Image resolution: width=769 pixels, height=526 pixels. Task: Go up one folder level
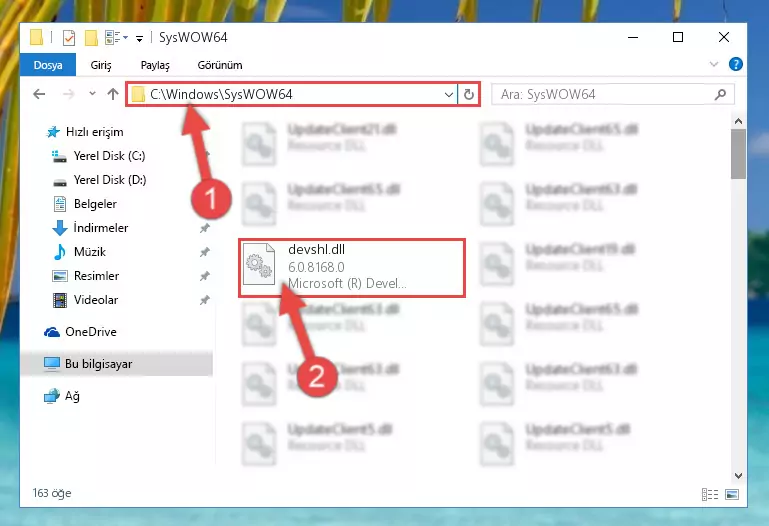pos(113,94)
